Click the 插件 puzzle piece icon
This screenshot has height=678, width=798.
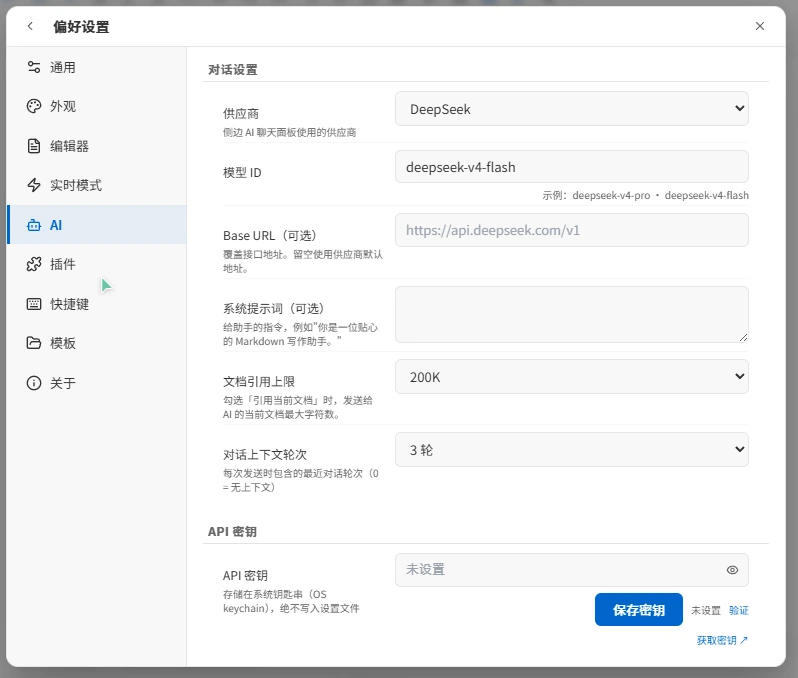pyautogui.click(x=34, y=264)
